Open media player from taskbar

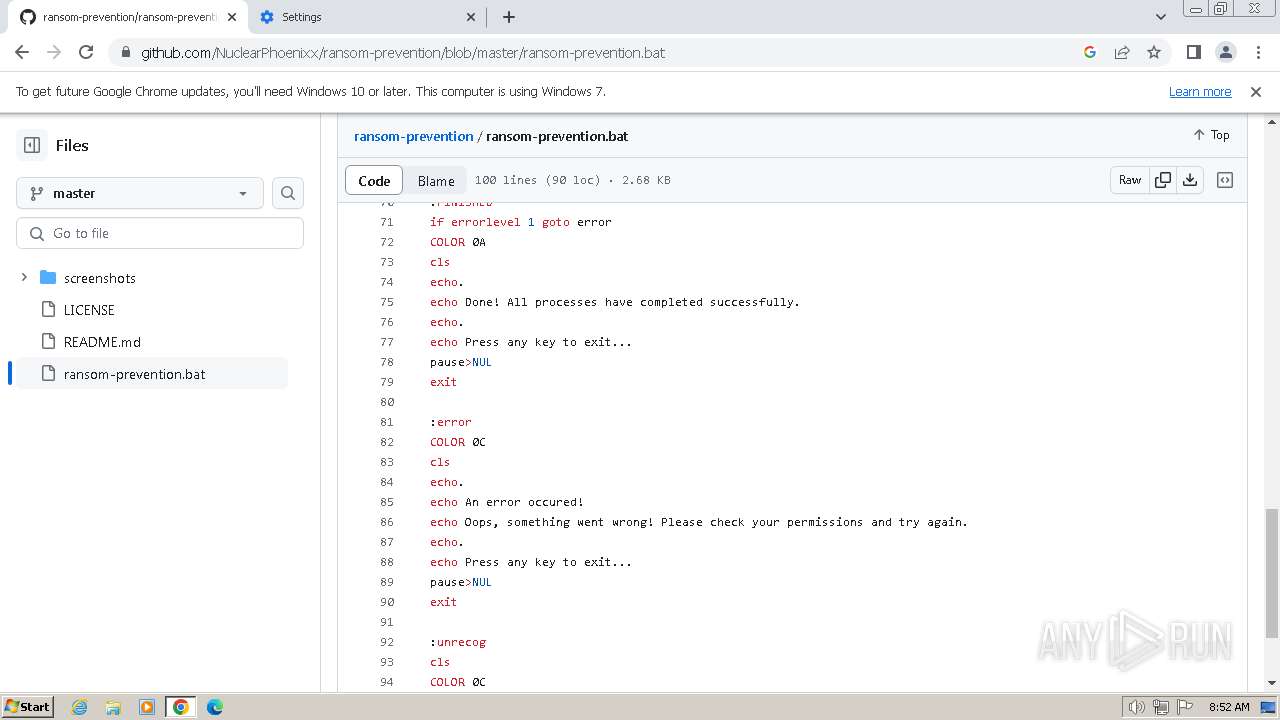(147, 707)
